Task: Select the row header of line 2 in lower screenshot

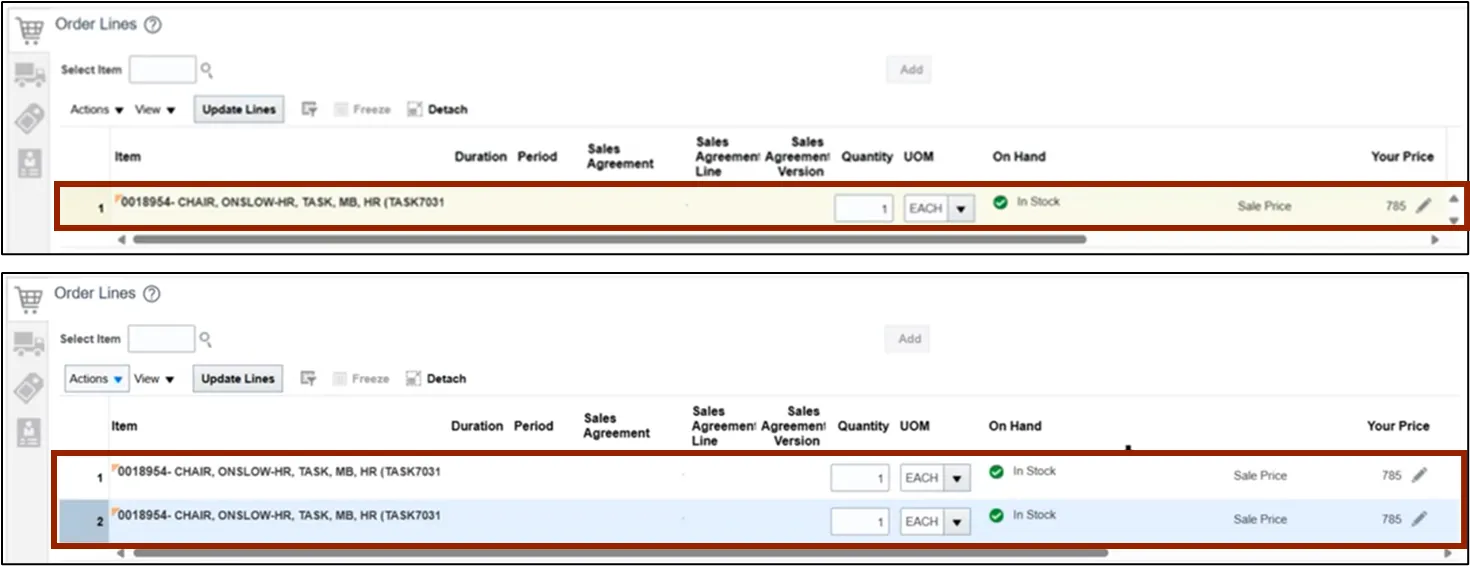Action: [84, 522]
